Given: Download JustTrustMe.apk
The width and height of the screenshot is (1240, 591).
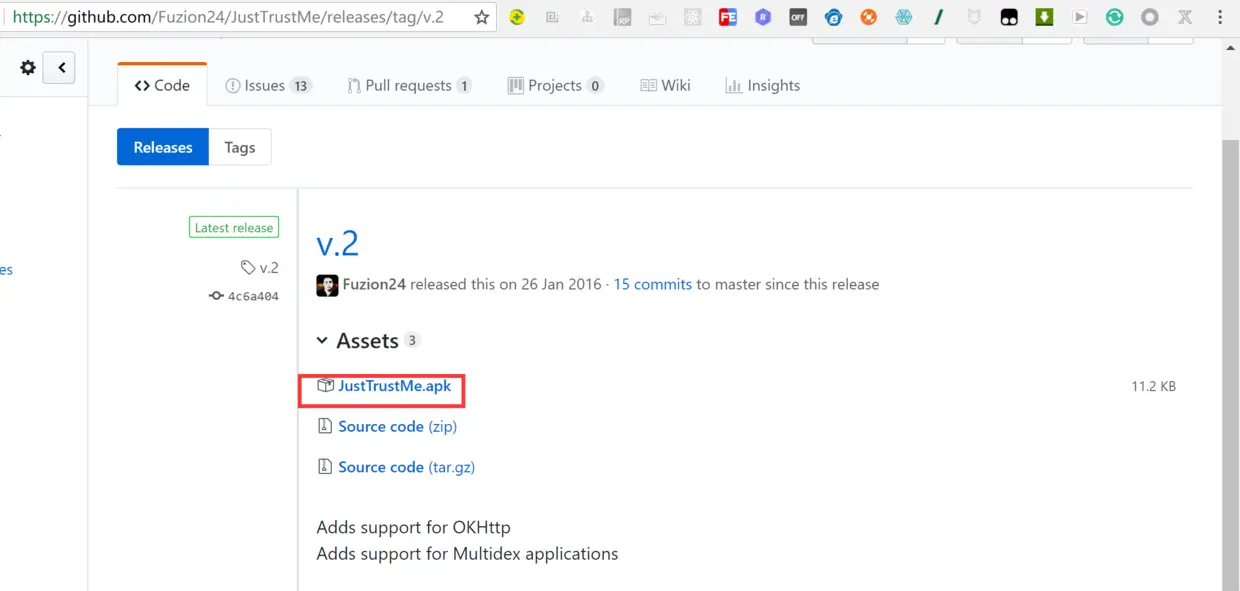Looking at the screenshot, I should pos(394,386).
